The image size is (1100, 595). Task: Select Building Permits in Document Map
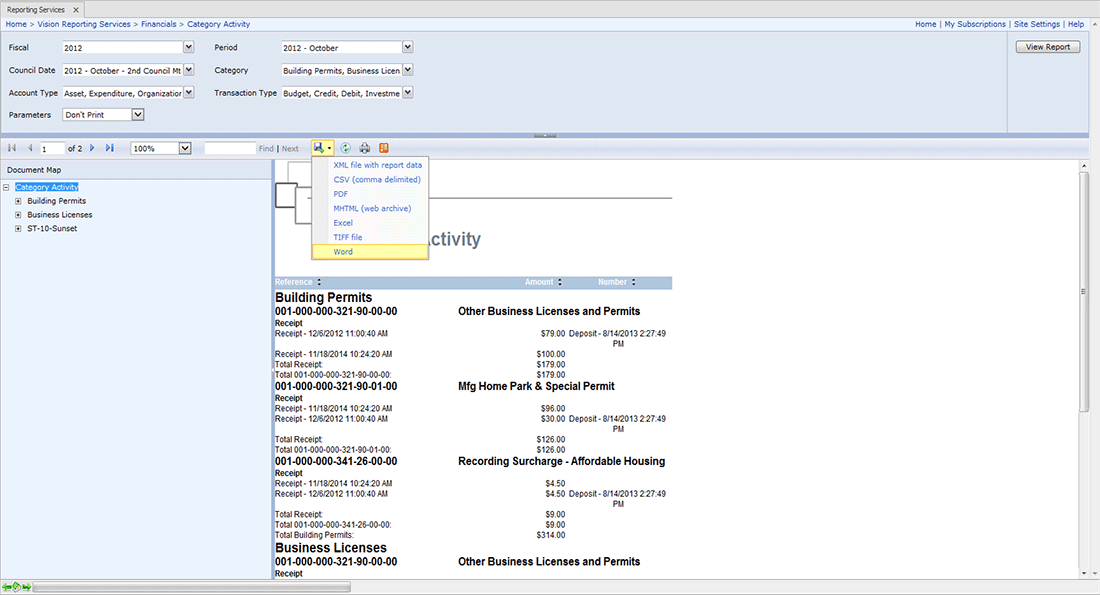click(56, 201)
